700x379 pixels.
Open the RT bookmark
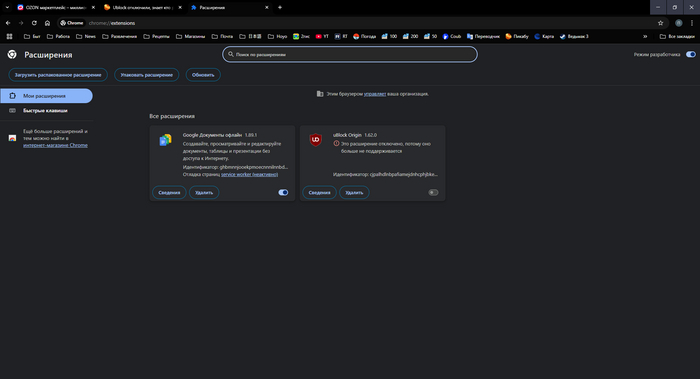[x=341, y=37]
